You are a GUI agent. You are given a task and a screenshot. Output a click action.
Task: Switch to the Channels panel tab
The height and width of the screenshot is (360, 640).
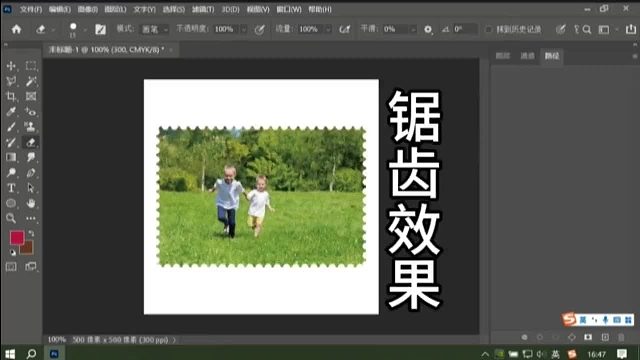(x=527, y=56)
